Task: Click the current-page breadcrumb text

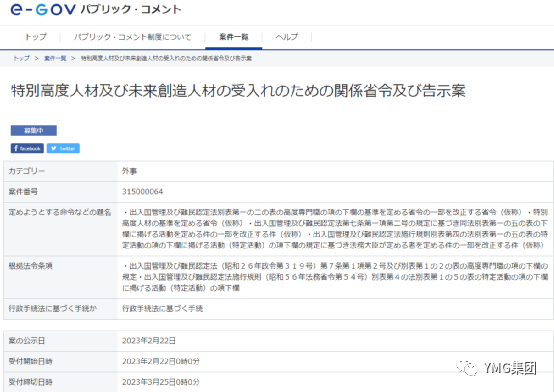Action: pyautogui.click(x=166, y=58)
